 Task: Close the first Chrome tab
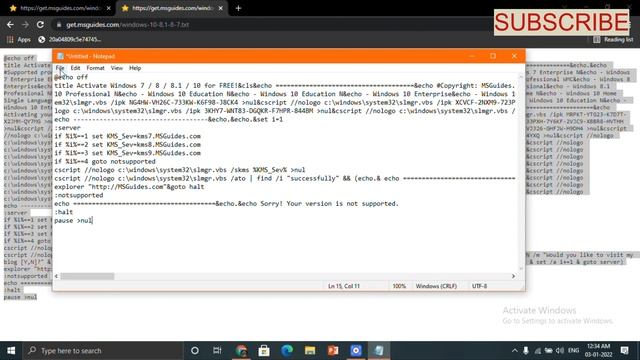pos(109,8)
